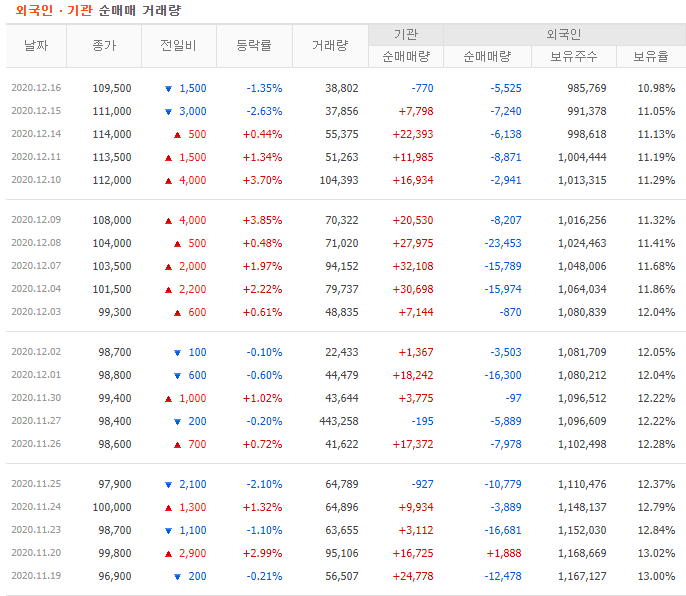Screen dimensions: 686x596
Task: Click foreign holdings 1,168,669
Action: tap(582, 553)
